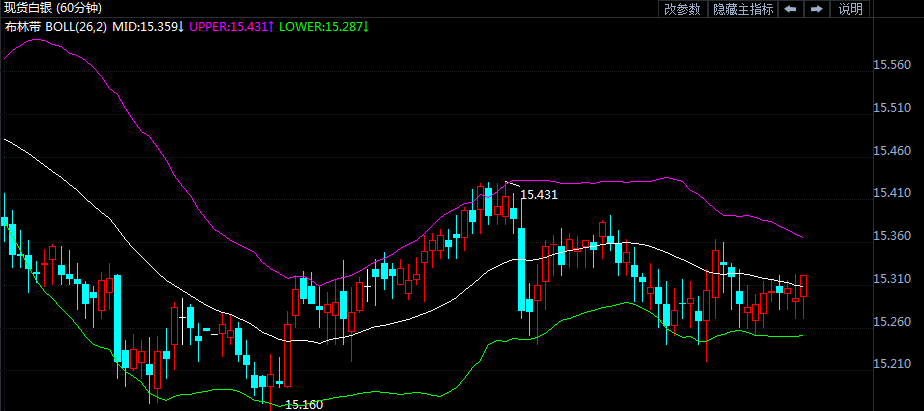Viewport: 924px width, 411px height.
Task: Click the left arrow button in top bar
Action: click(790, 9)
